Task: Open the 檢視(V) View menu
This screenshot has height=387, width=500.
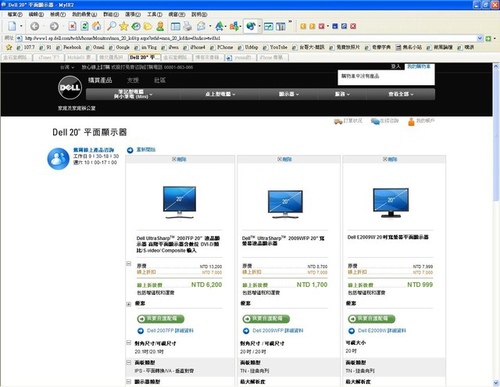Action: (58, 15)
